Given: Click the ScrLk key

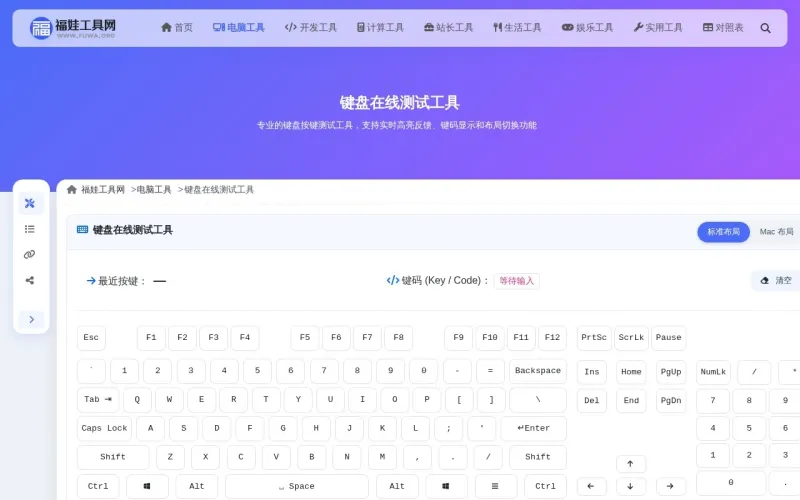Looking at the screenshot, I should [631, 338].
